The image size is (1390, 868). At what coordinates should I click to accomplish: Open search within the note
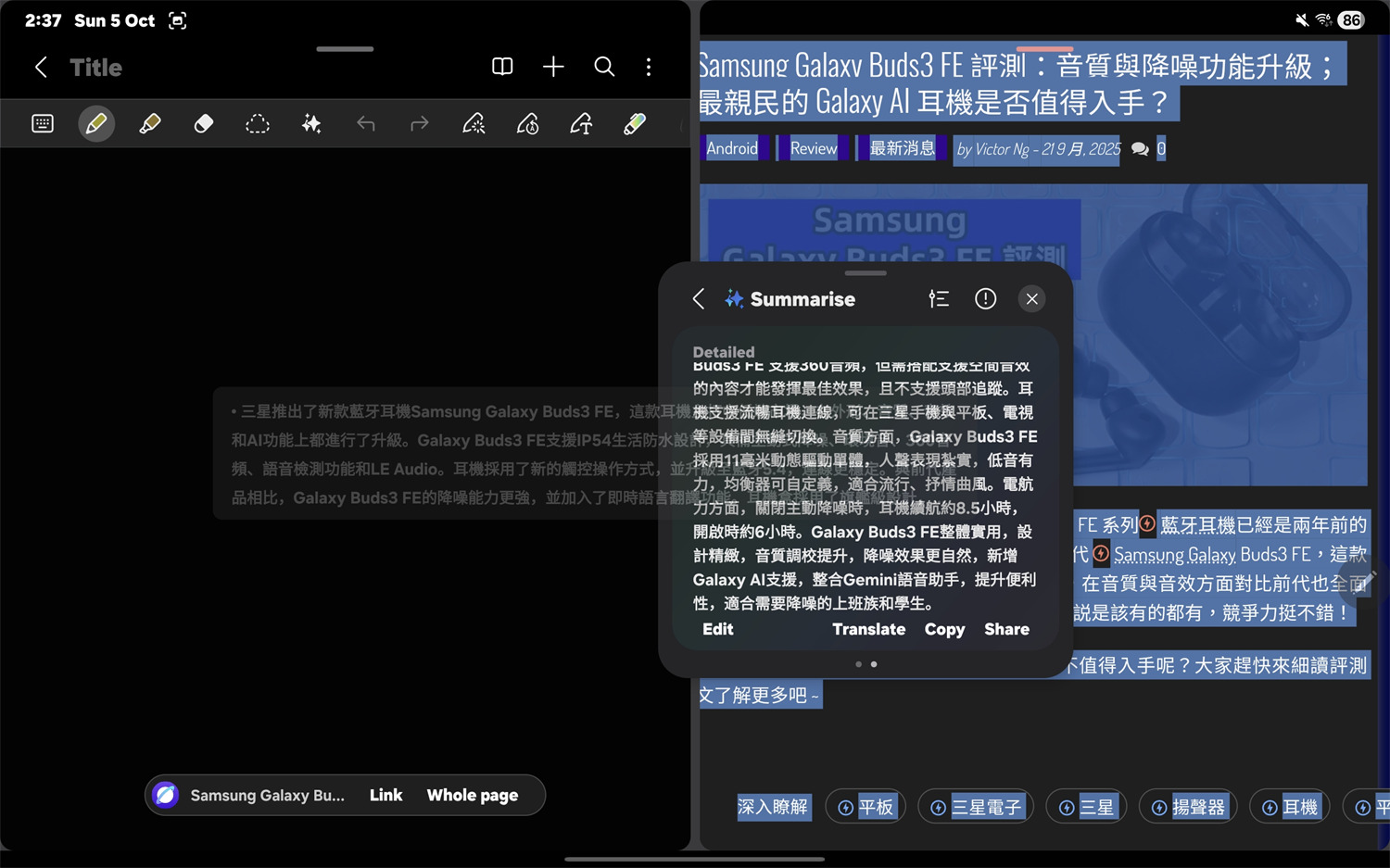coord(604,67)
